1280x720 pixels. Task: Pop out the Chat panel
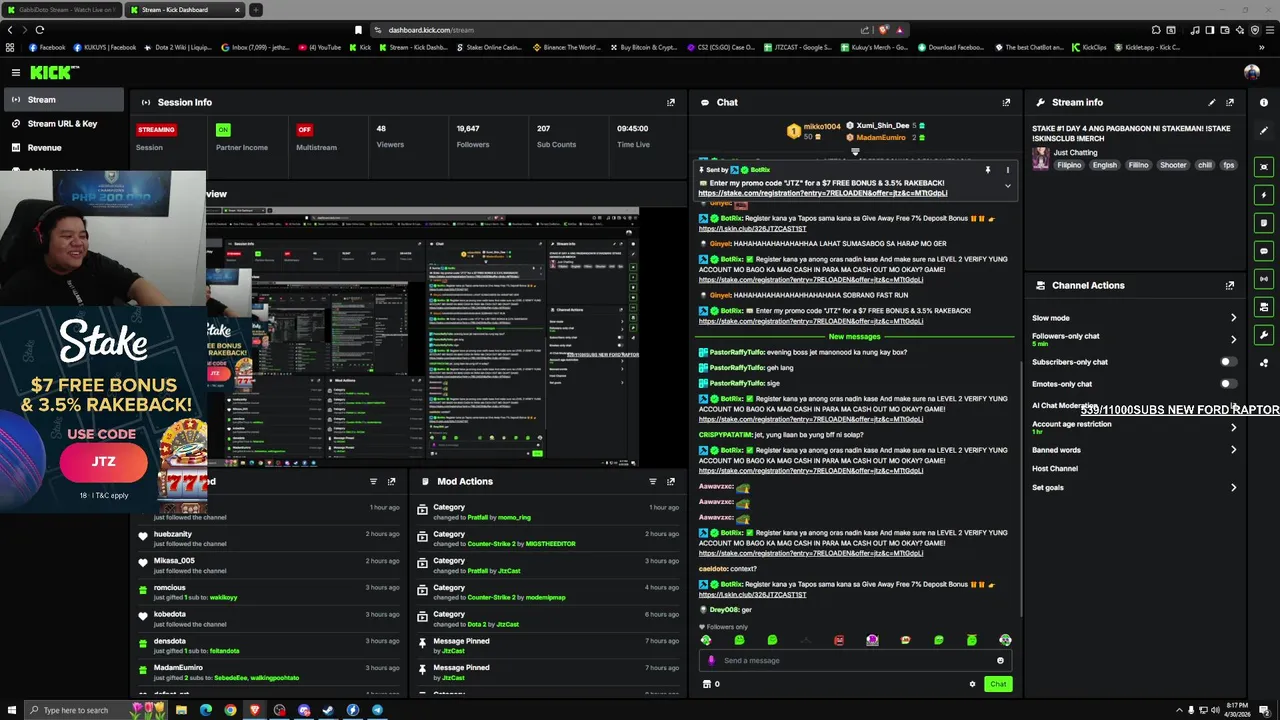(1006, 102)
